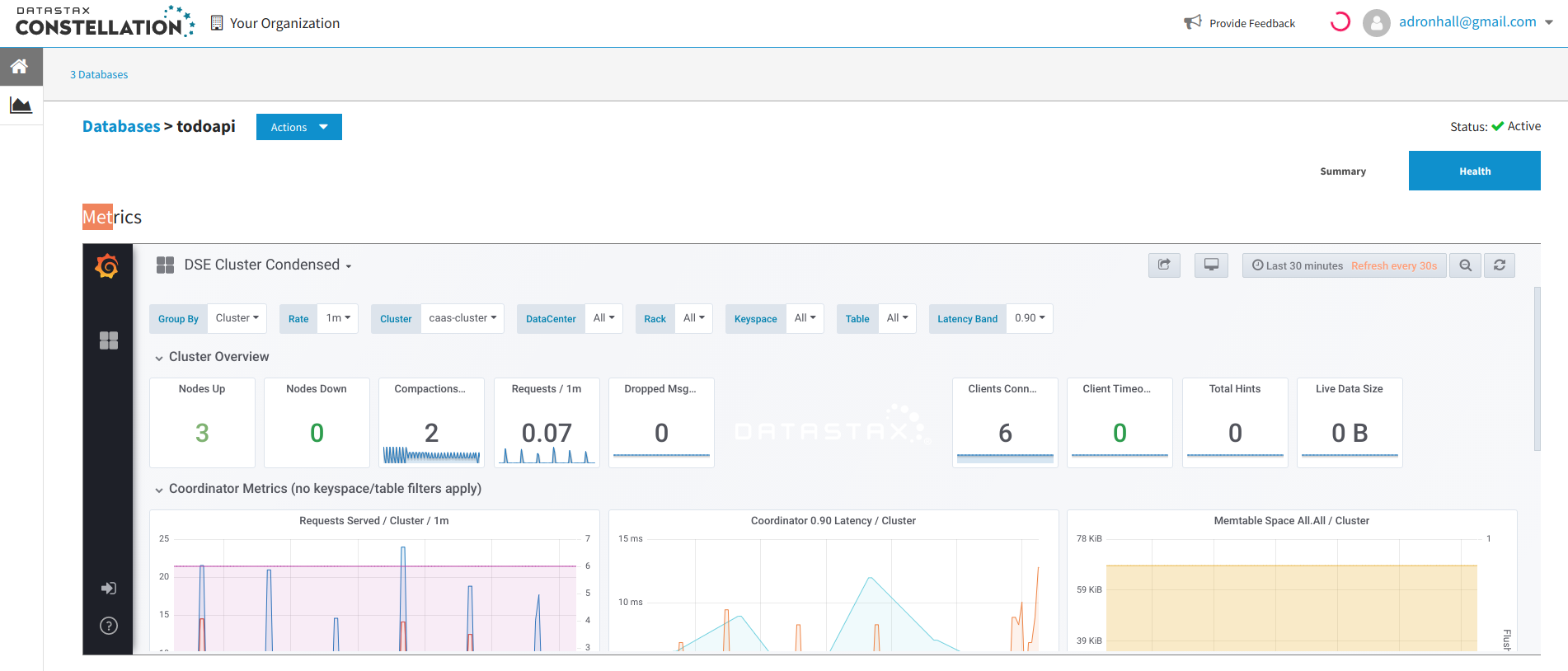Click the Requests Served / Cluster / 1m title
This screenshot has width=1568, height=671.
pos(374,521)
